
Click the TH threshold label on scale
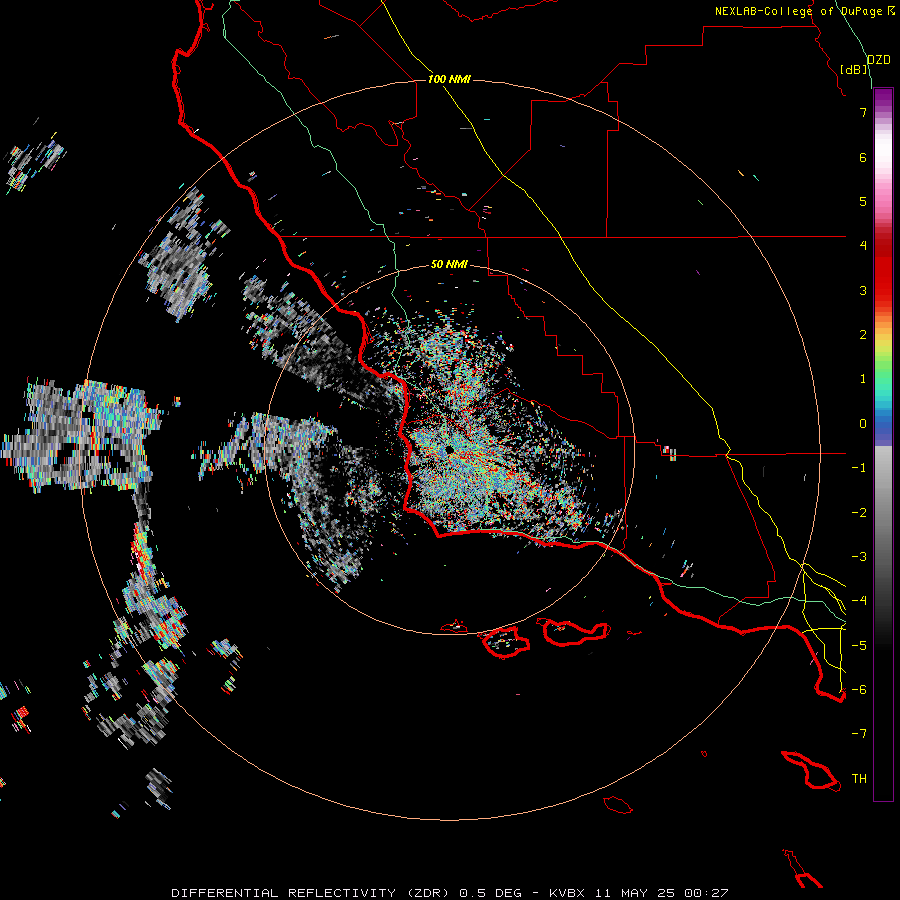coord(859,779)
